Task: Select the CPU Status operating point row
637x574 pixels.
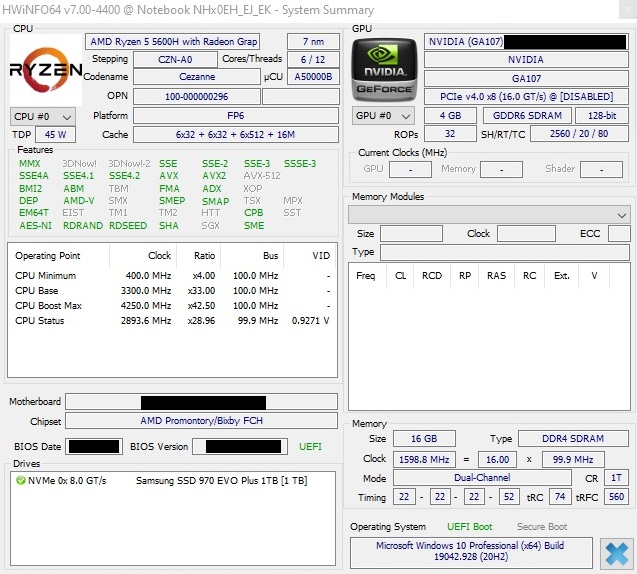Action: [172, 321]
